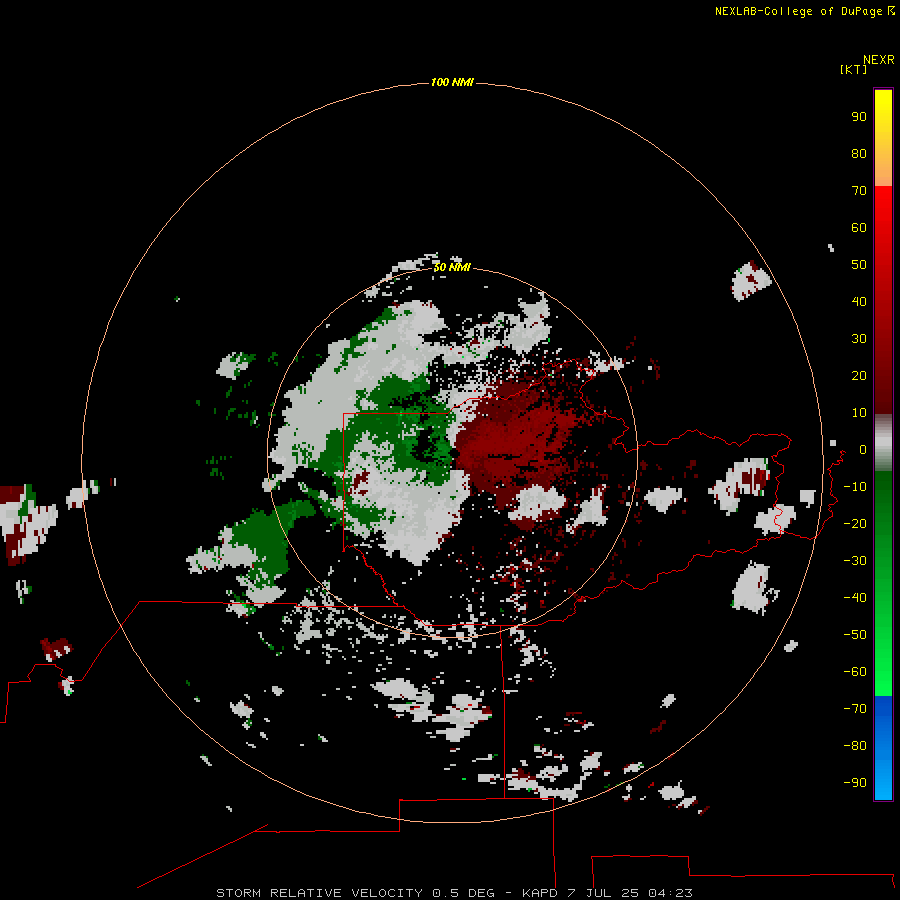Click the 70 value on velocity scale
The height and width of the screenshot is (900, 900).
[859, 191]
